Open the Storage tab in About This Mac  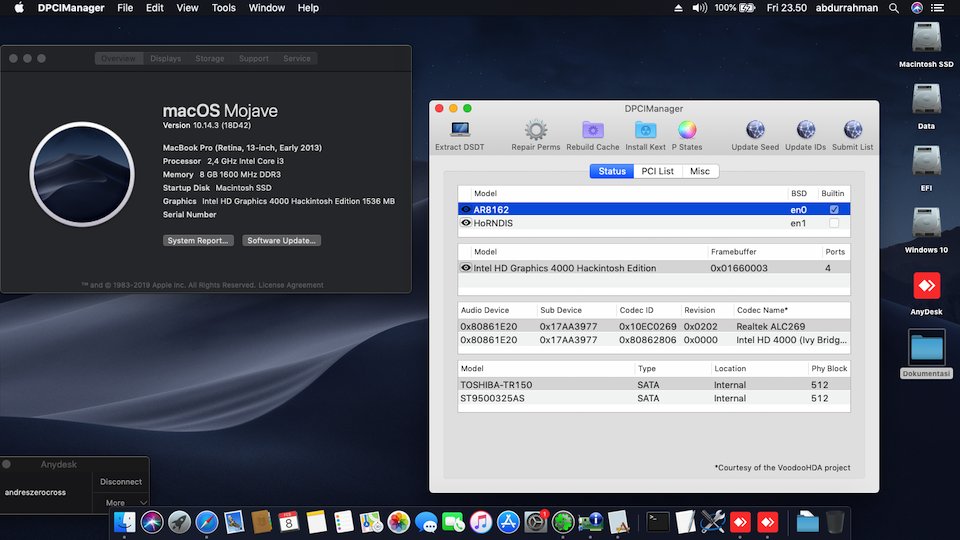209,58
